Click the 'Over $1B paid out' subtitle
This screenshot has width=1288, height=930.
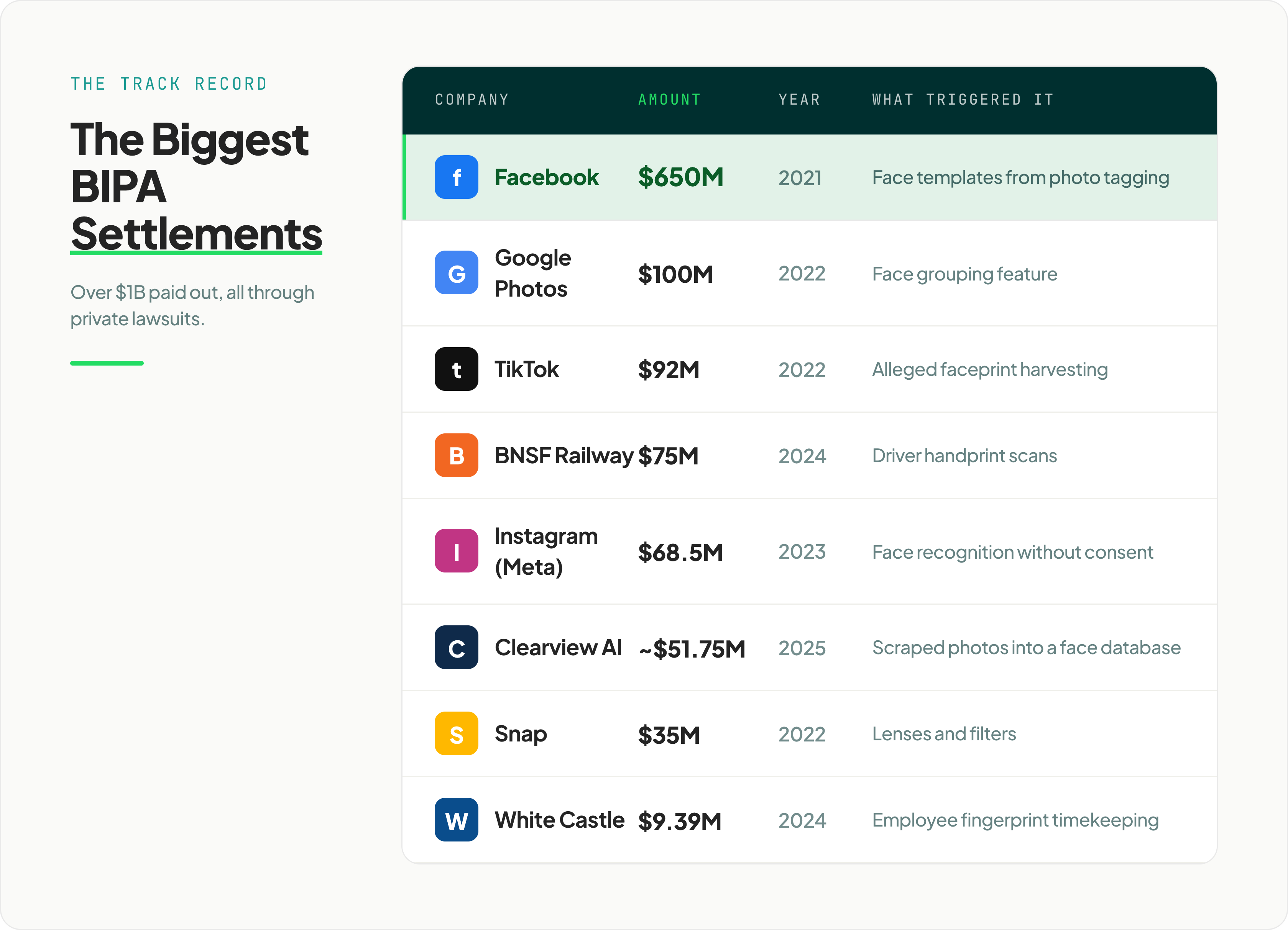192,305
